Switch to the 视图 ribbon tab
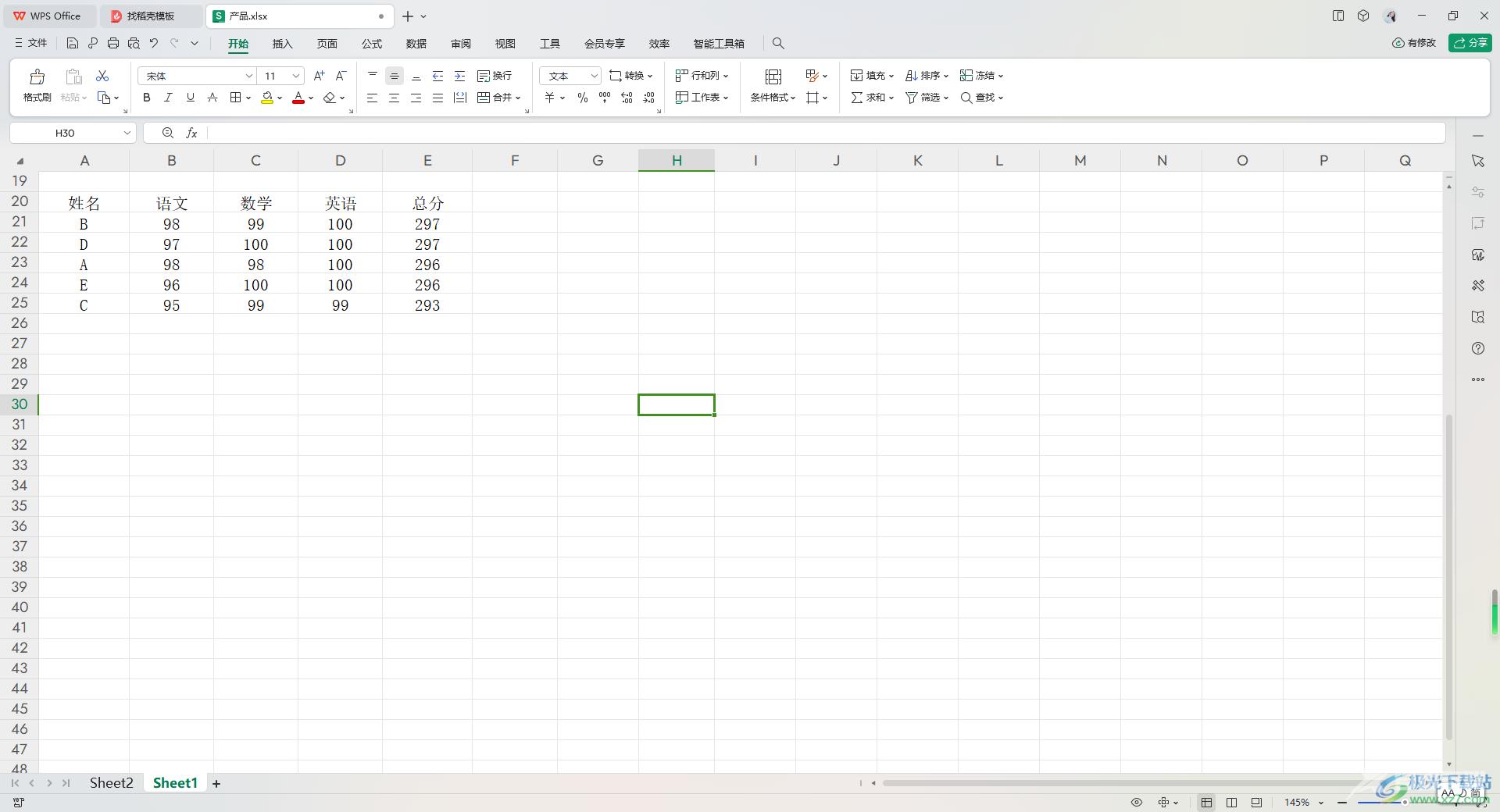This screenshot has width=1500, height=812. click(505, 44)
